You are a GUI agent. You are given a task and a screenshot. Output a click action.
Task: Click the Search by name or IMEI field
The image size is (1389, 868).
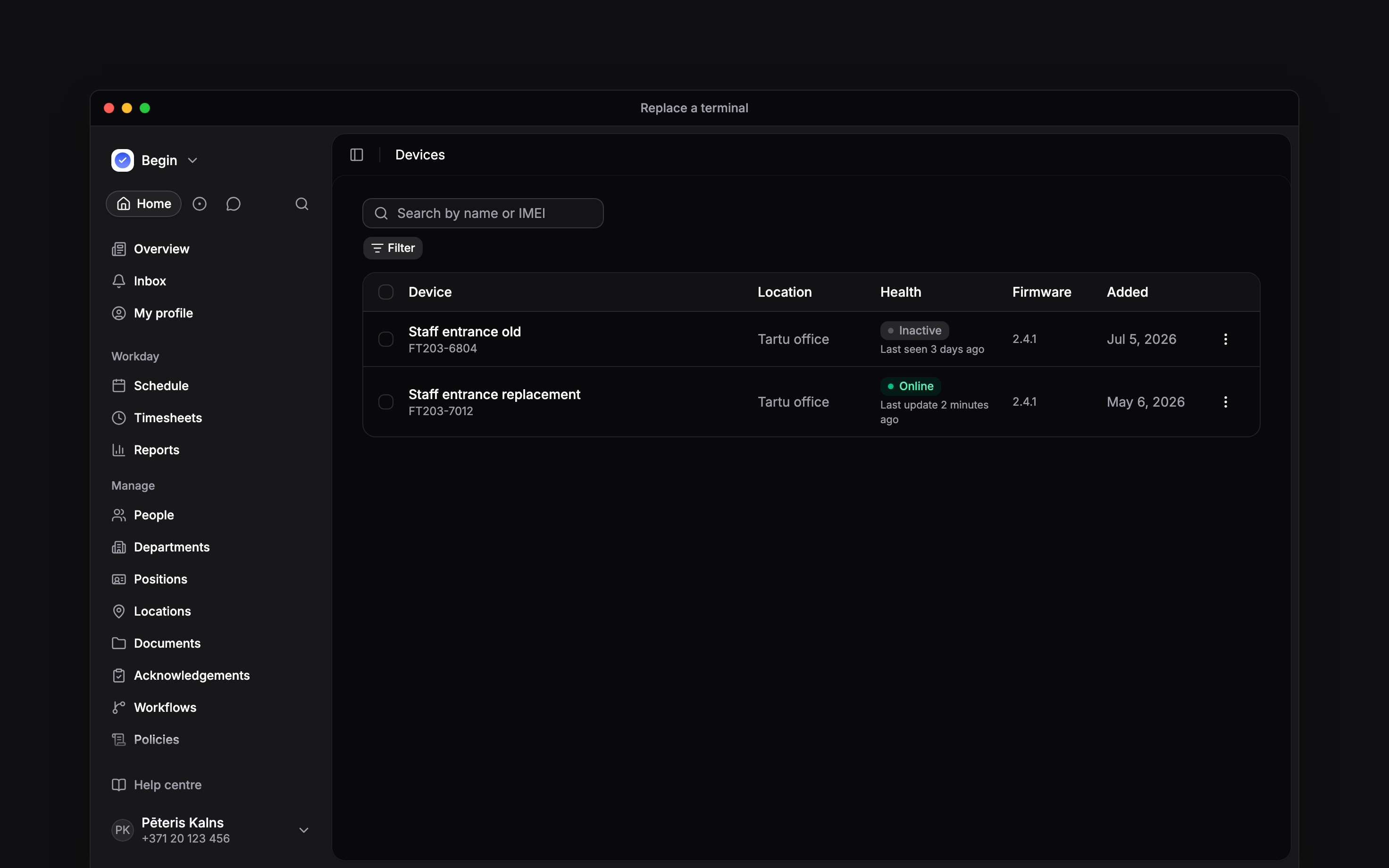coord(483,214)
